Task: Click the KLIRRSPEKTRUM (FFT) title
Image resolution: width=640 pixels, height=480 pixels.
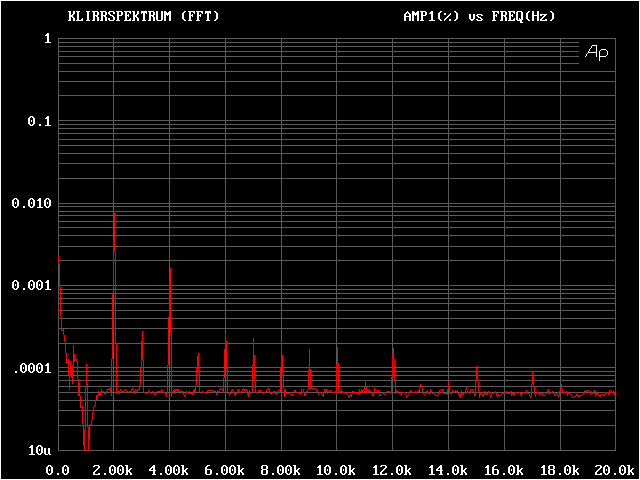Action: (143, 17)
